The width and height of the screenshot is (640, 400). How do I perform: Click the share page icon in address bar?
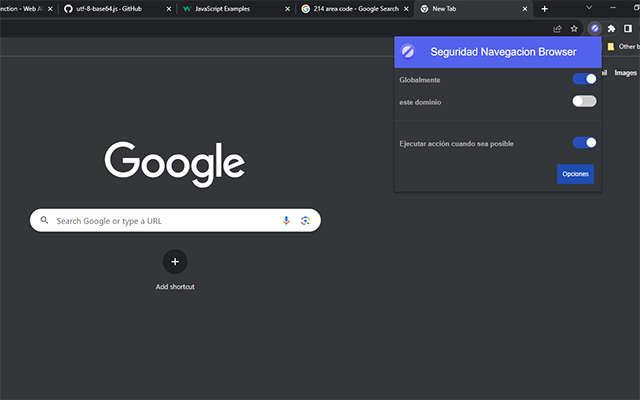557,29
